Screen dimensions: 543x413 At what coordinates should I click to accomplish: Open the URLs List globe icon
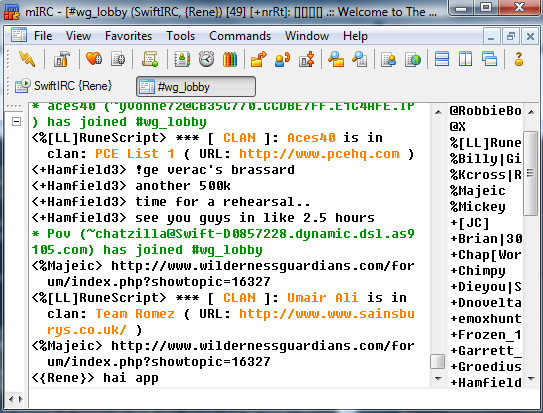(413, 59)
